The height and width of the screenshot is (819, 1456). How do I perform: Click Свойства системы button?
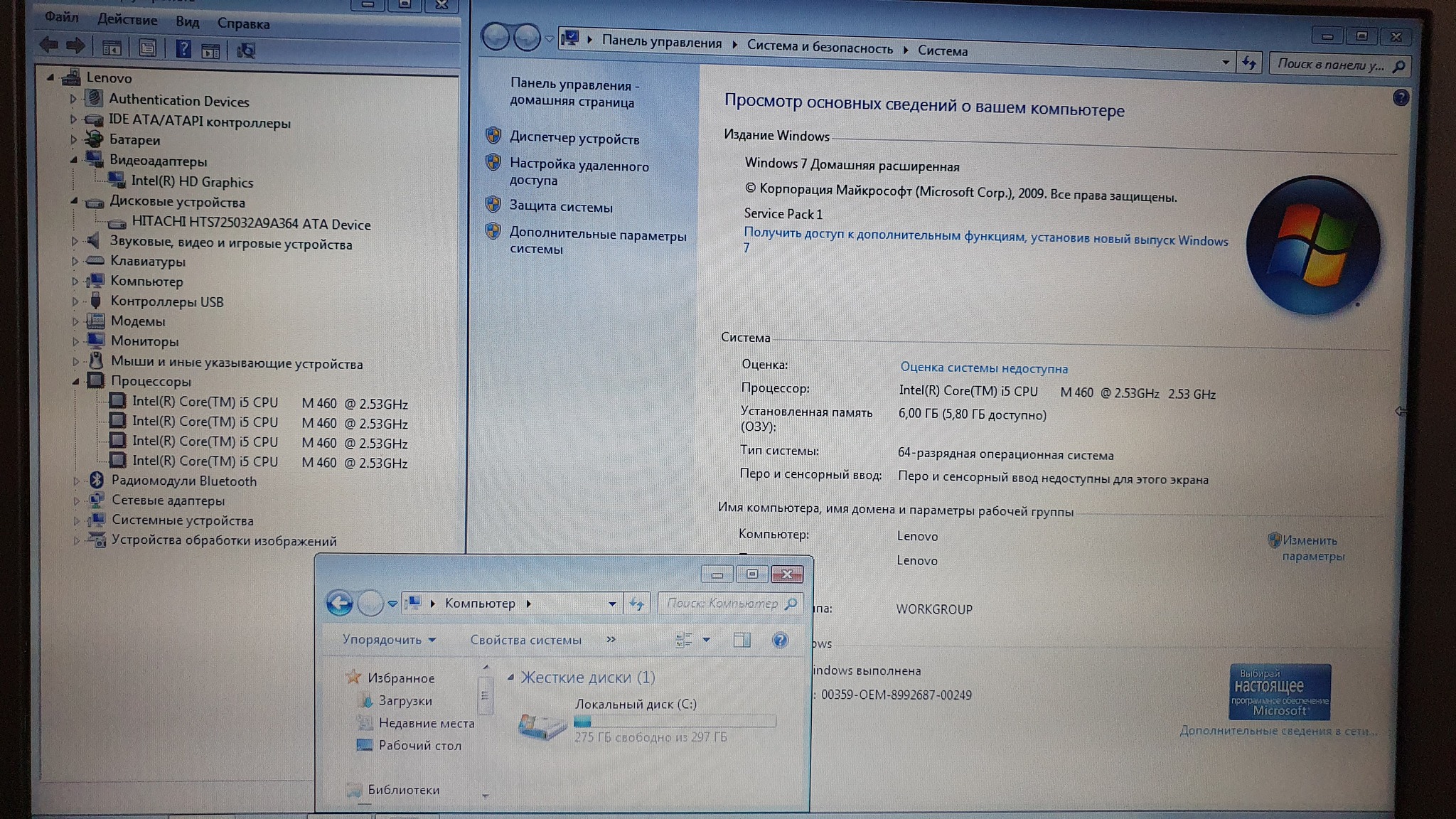coord(525,640)
